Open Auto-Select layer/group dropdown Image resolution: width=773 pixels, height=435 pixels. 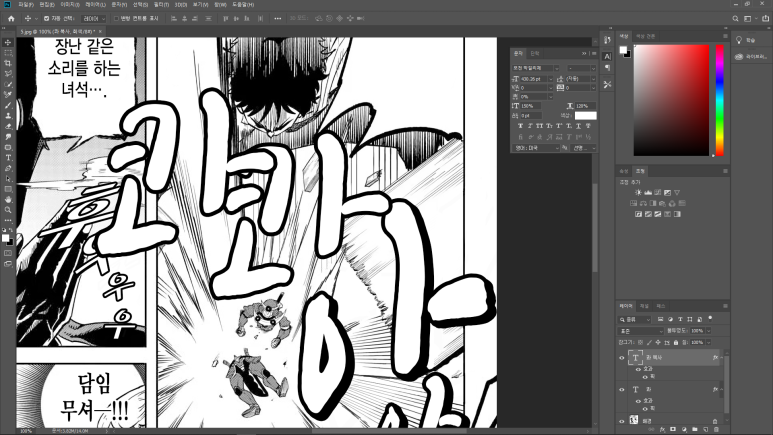point(94,18)
